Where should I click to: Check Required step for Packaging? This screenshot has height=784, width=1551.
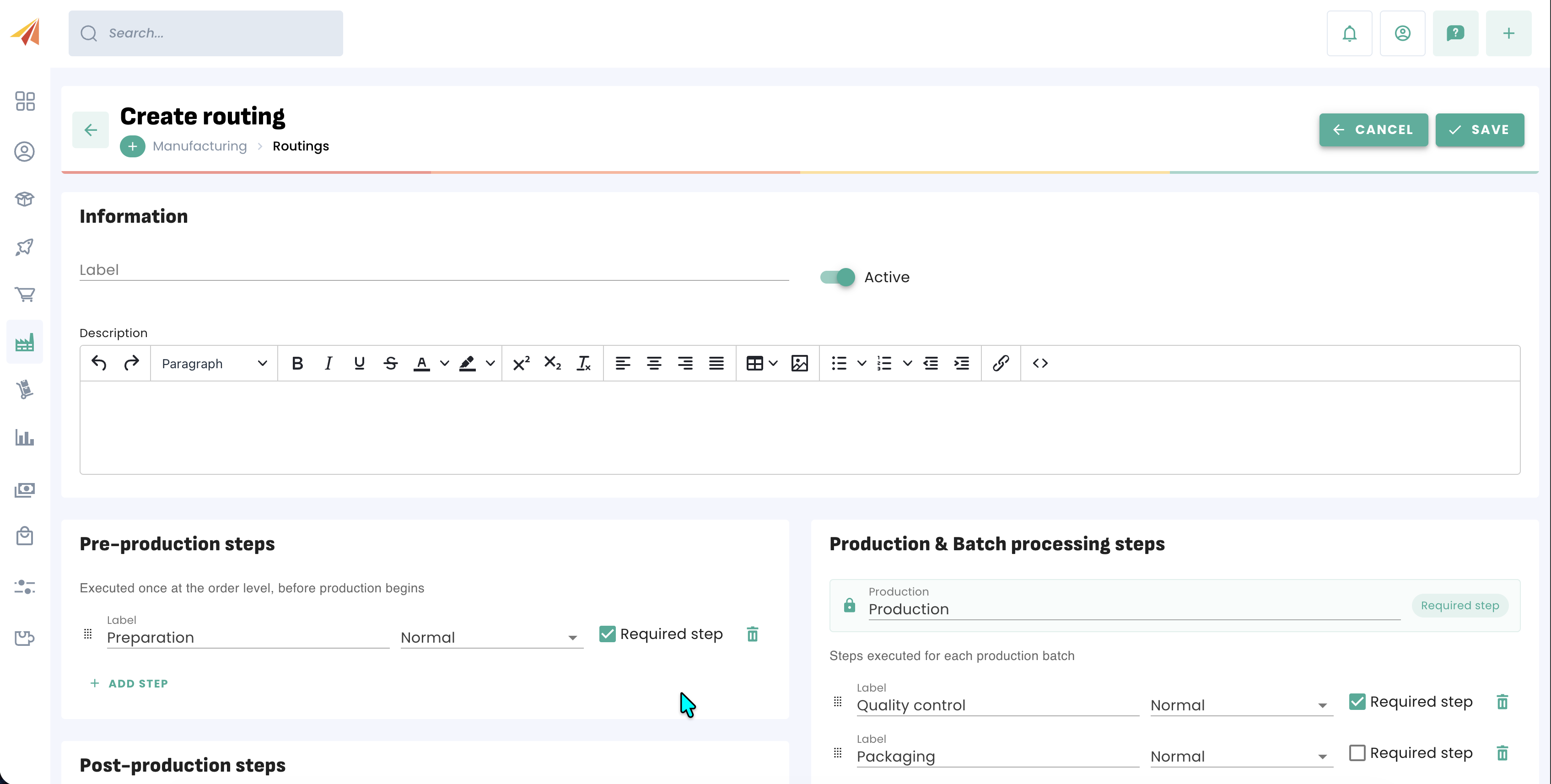point(1357,753)
